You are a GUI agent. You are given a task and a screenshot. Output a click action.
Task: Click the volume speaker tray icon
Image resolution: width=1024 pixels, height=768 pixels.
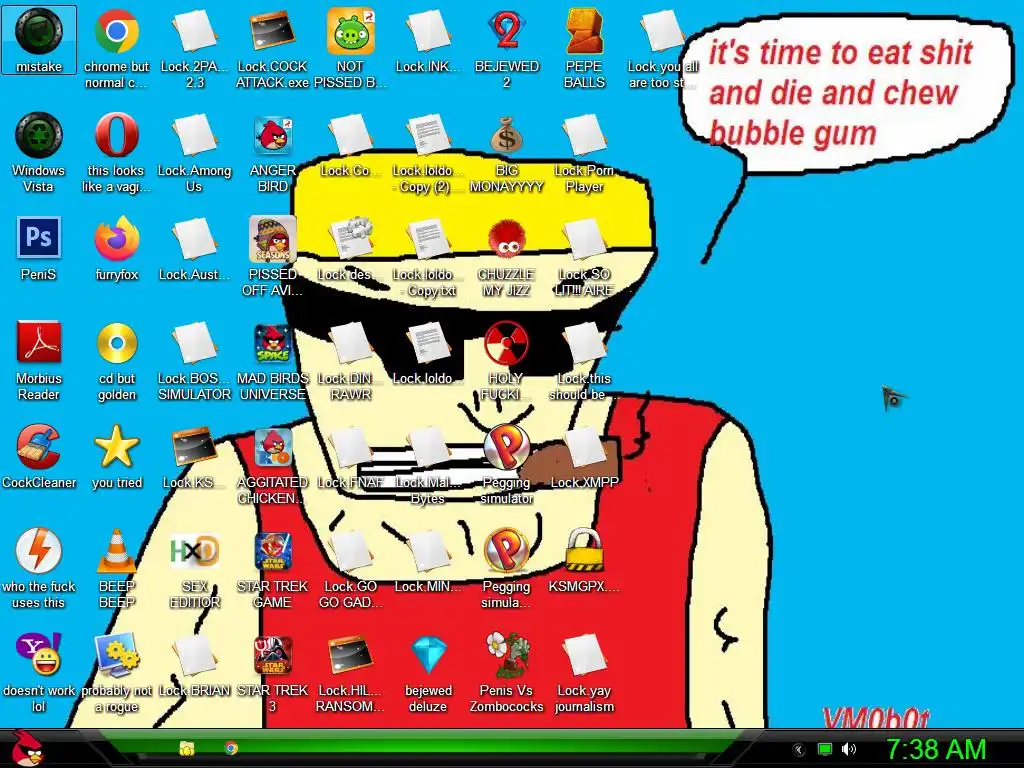pyautogui.click(x=848, y=748)
